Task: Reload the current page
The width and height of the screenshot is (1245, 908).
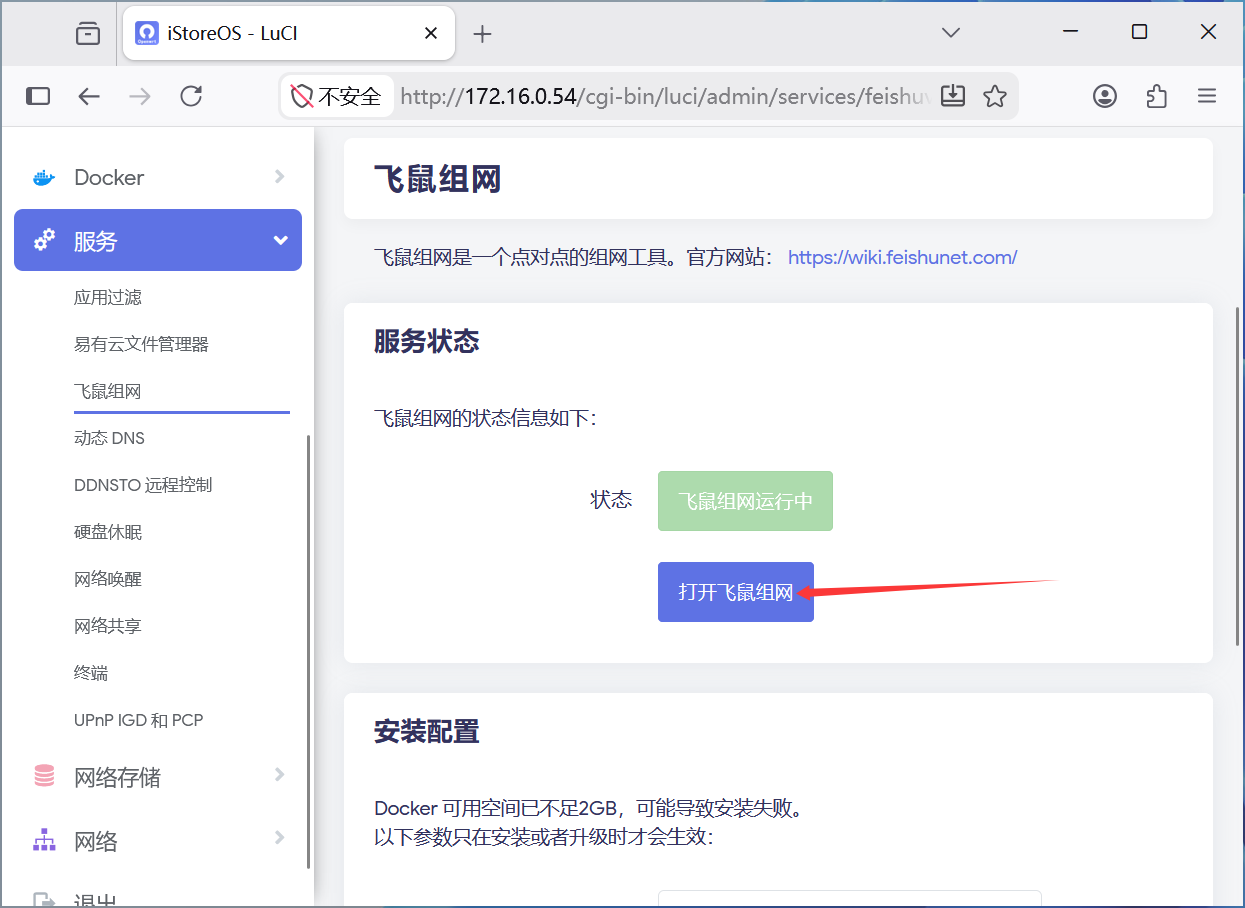Action: coord(191,96)
